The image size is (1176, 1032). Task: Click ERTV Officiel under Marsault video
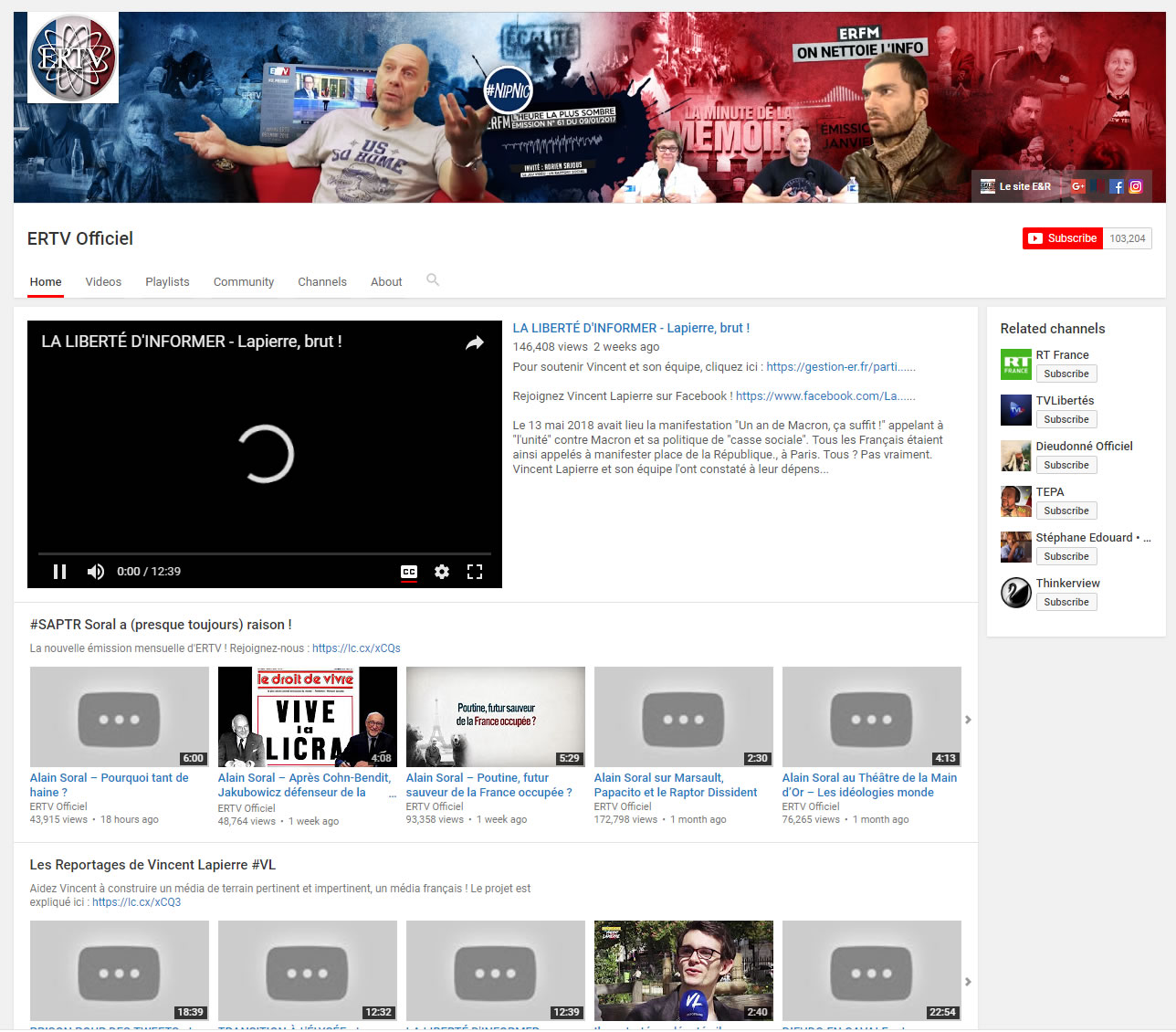point(623,806)
